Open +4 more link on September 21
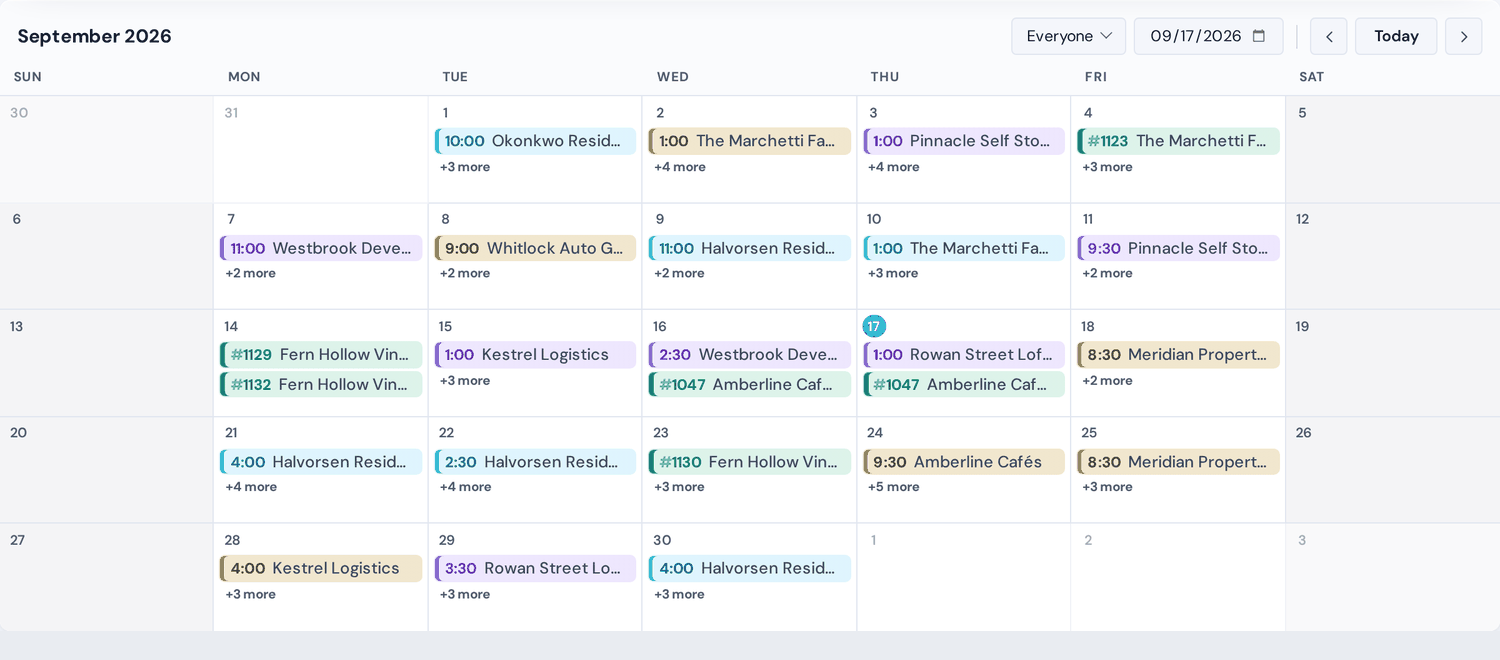Screen dimensions: 1500x660 (251, 487)
